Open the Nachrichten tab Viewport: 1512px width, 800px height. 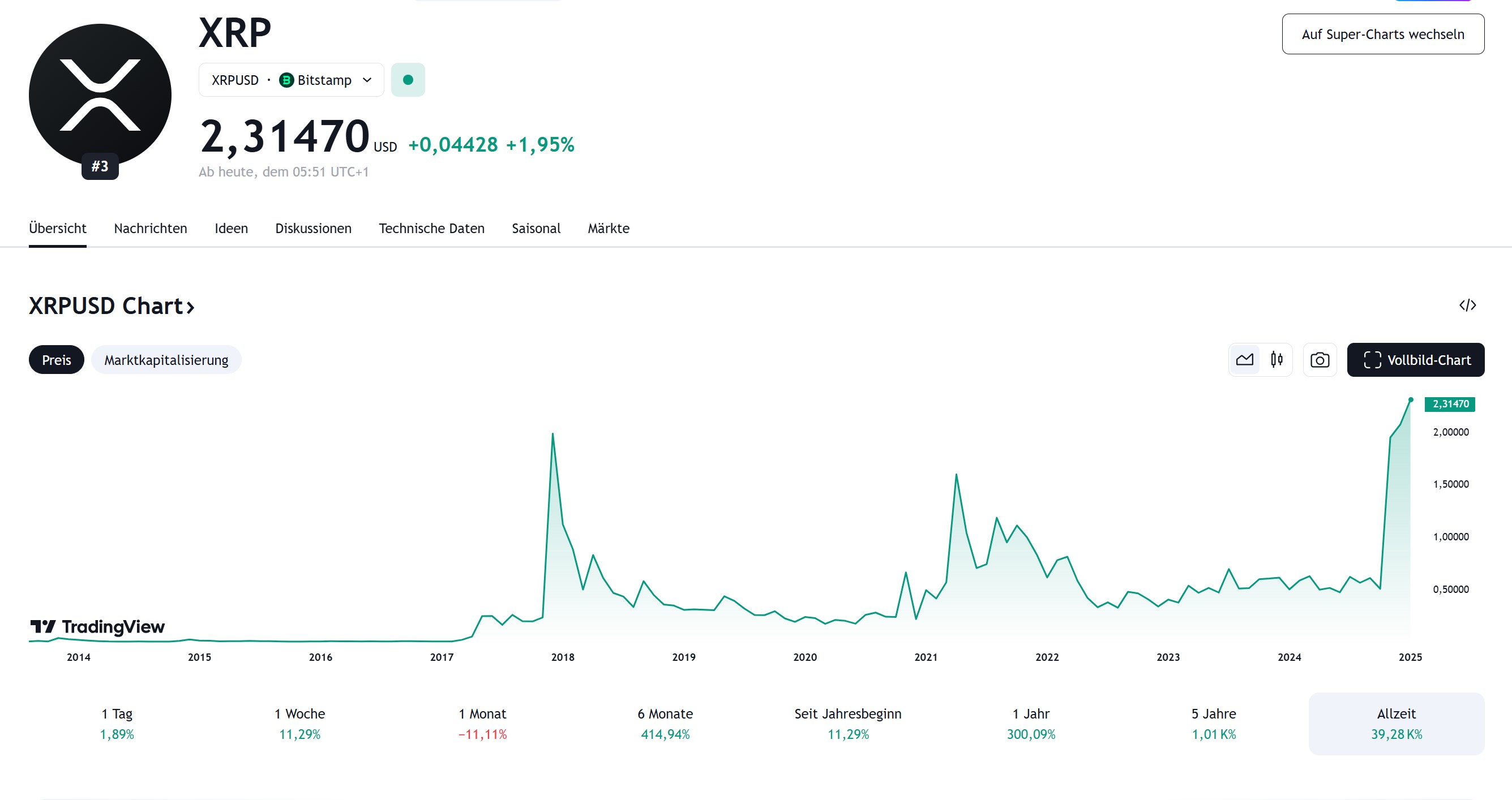[150, 228]
